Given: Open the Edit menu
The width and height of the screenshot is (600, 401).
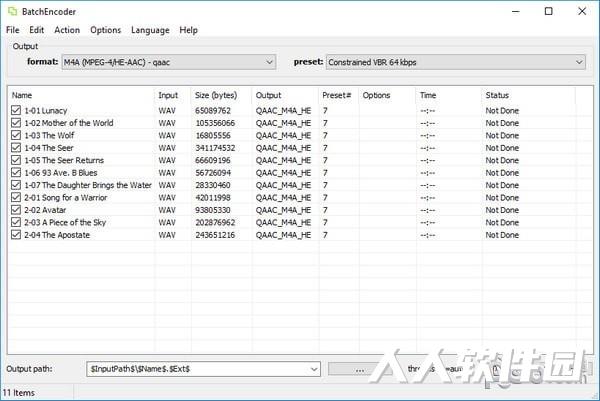Looking at the screenshot, I should (36, 30).
